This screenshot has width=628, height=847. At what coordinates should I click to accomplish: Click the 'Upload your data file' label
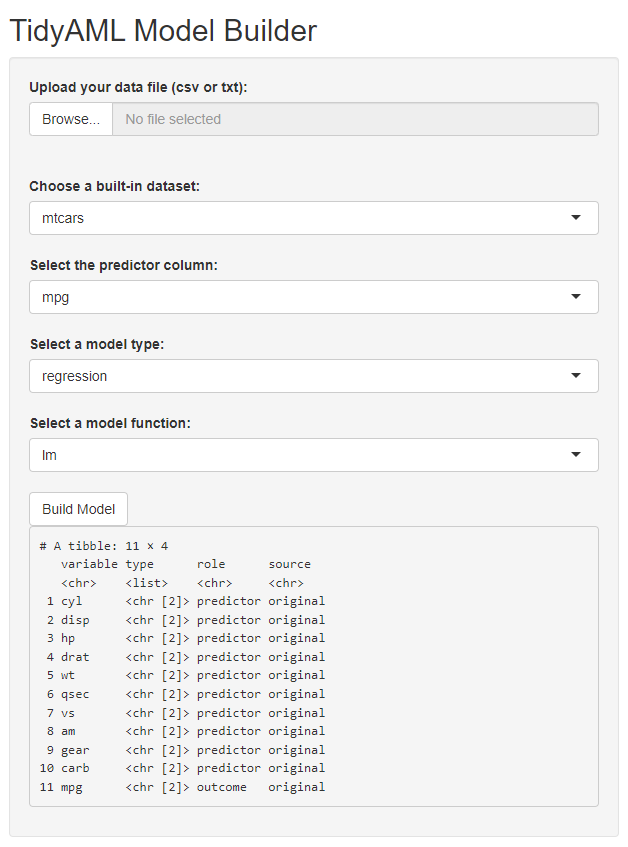point(138,87)
